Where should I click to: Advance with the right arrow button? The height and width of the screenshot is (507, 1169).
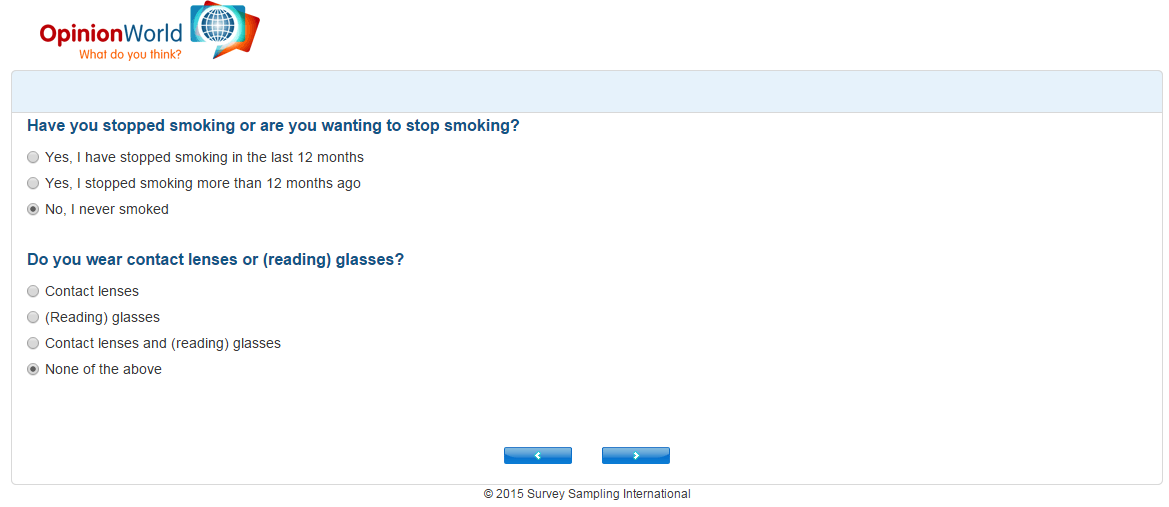tap(636, 456)
